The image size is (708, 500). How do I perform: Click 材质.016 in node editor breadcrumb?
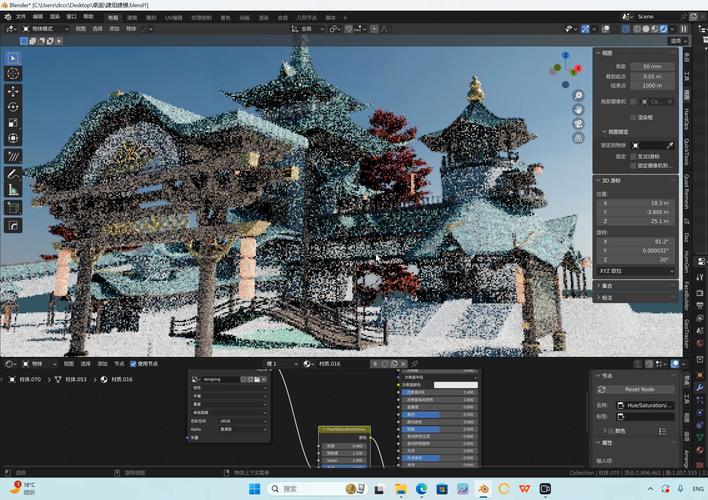121,380
